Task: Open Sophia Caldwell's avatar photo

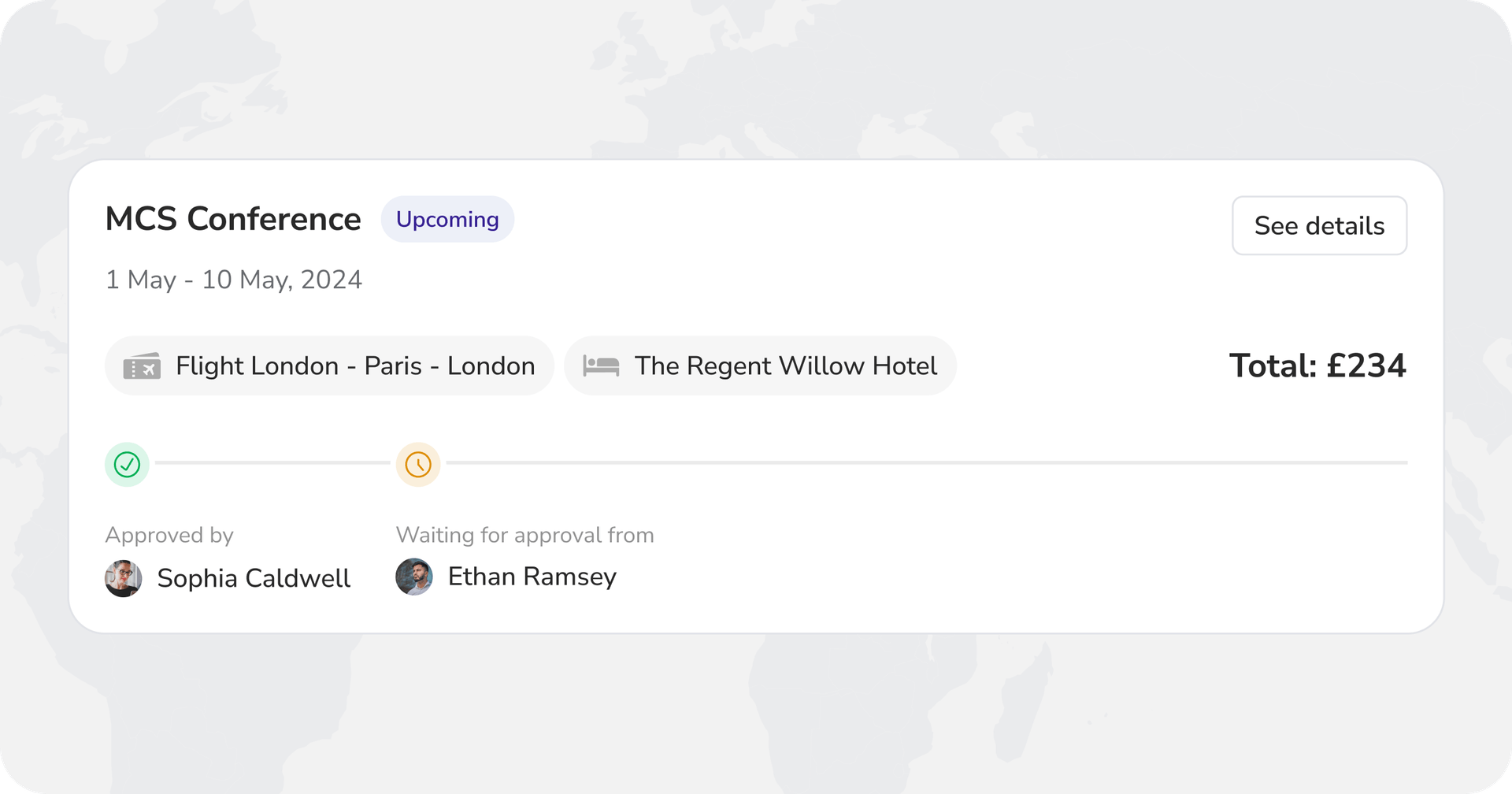Action: [124, 578]
